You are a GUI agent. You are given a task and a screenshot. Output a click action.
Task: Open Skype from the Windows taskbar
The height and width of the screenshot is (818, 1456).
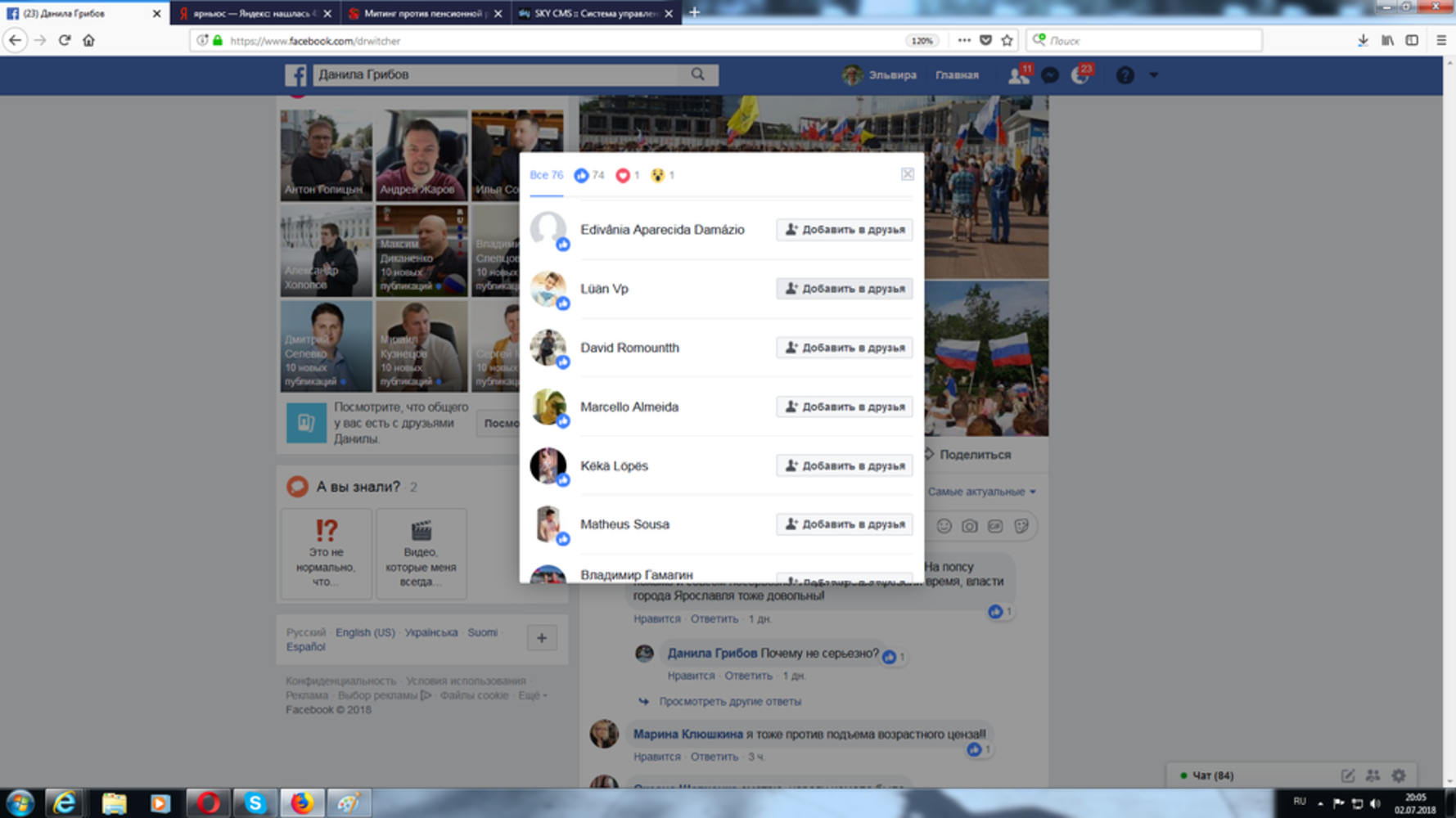(x=255, y=803)
